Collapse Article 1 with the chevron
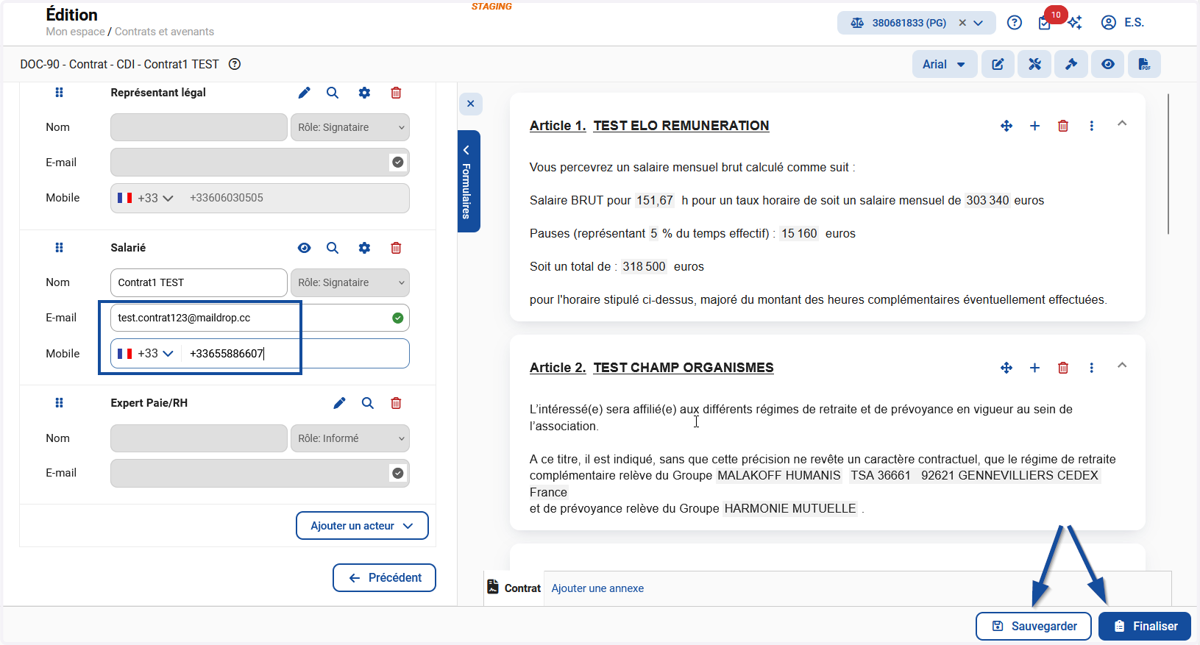Screen dimensions: 1200x645 click(1122, 124)
